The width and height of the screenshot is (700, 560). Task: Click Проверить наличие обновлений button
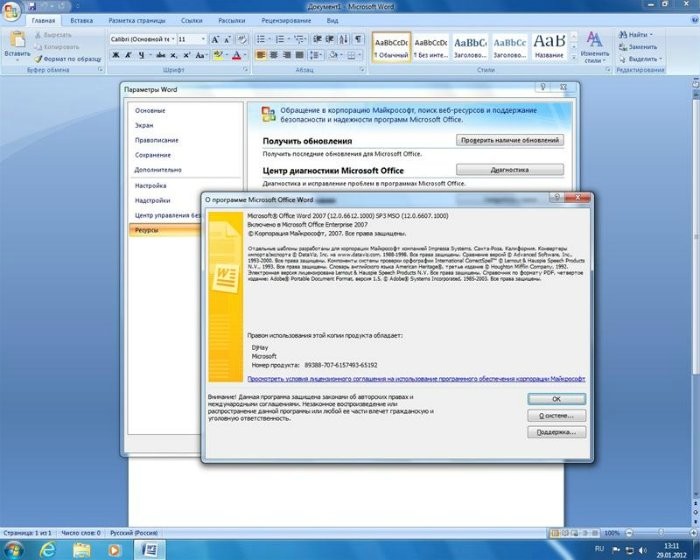[x=510, y=140]
